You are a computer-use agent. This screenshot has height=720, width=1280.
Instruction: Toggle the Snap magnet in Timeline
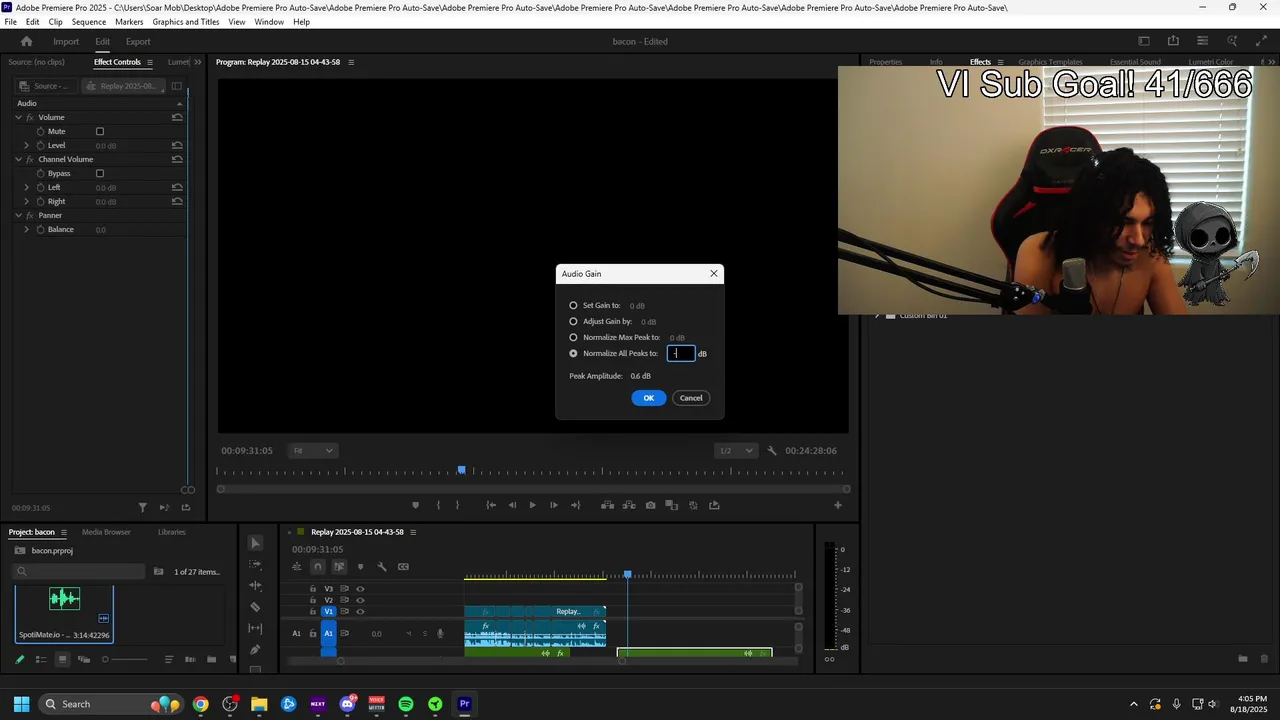318,567
